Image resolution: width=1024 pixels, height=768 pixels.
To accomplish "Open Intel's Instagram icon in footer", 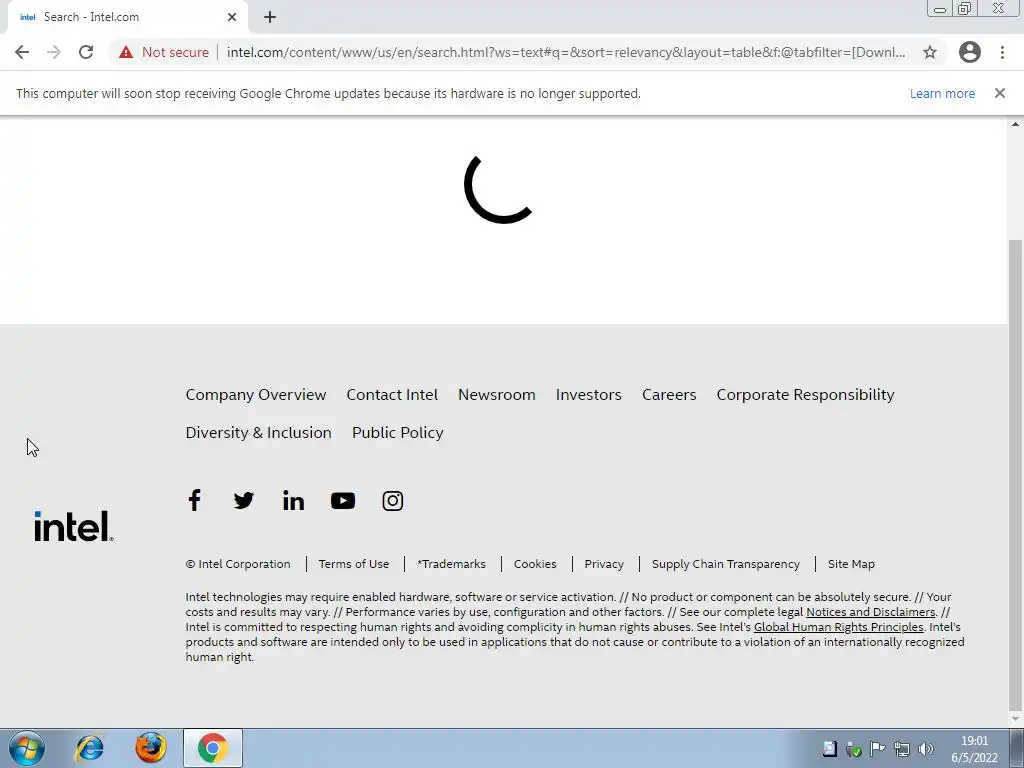I will tap(392, 501).
